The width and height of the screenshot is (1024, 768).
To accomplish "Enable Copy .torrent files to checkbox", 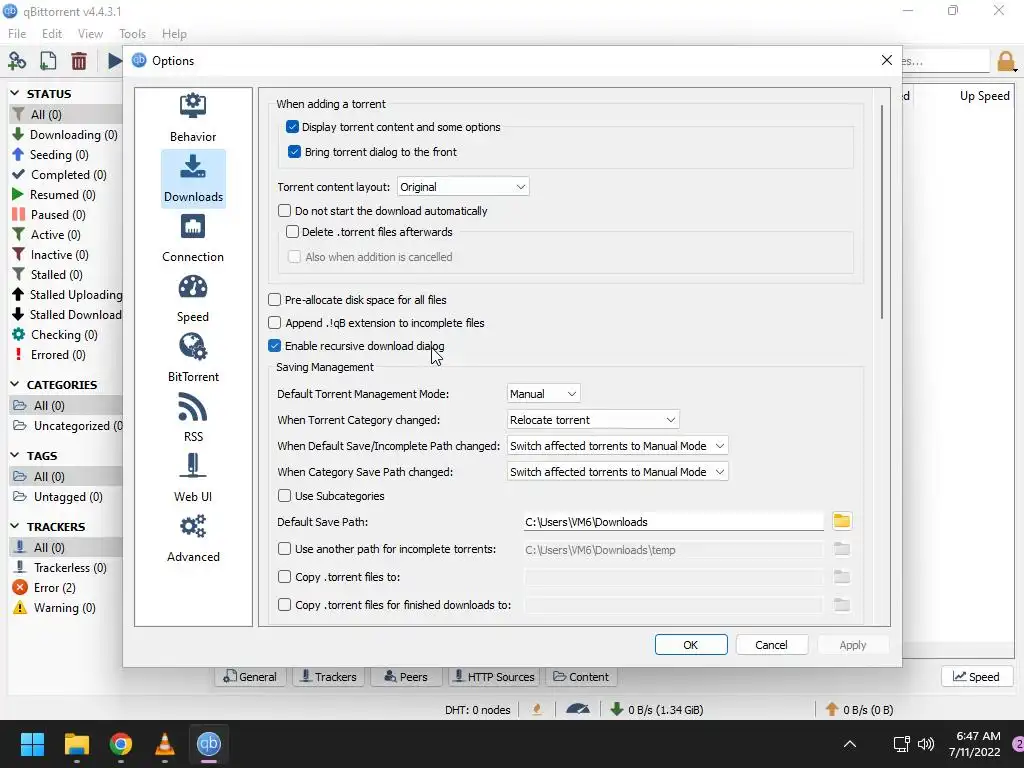I will point(284,577).
